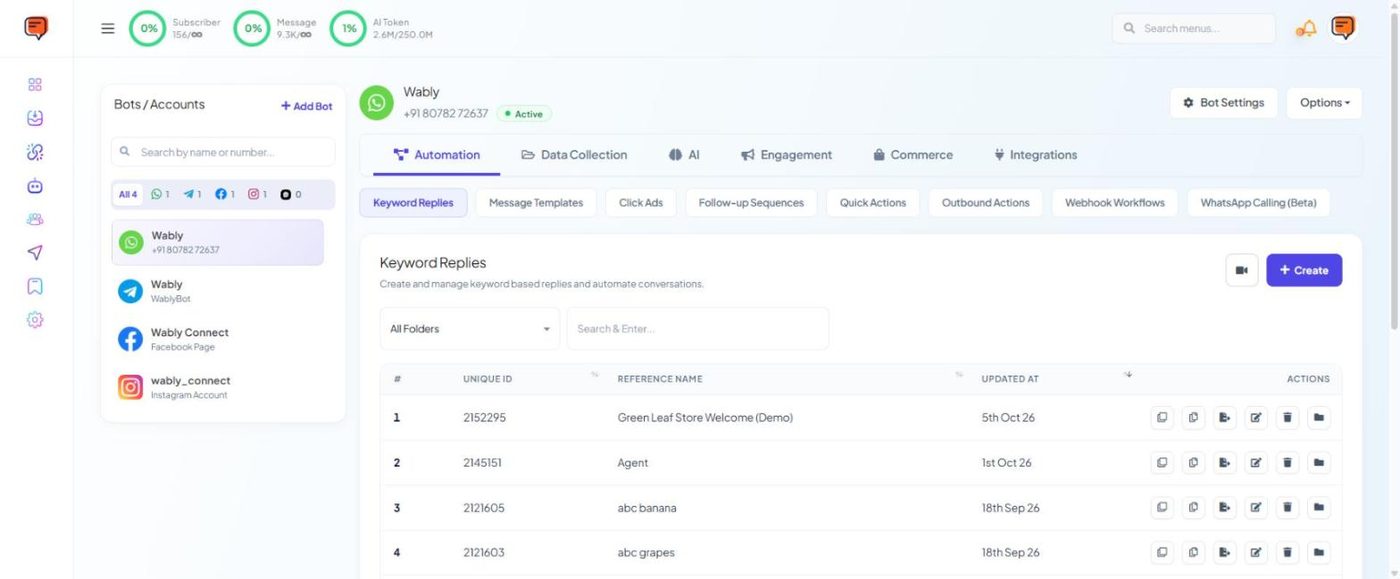
Task: Focus the Search & Enter keyword field
Action: coord(698,328)
